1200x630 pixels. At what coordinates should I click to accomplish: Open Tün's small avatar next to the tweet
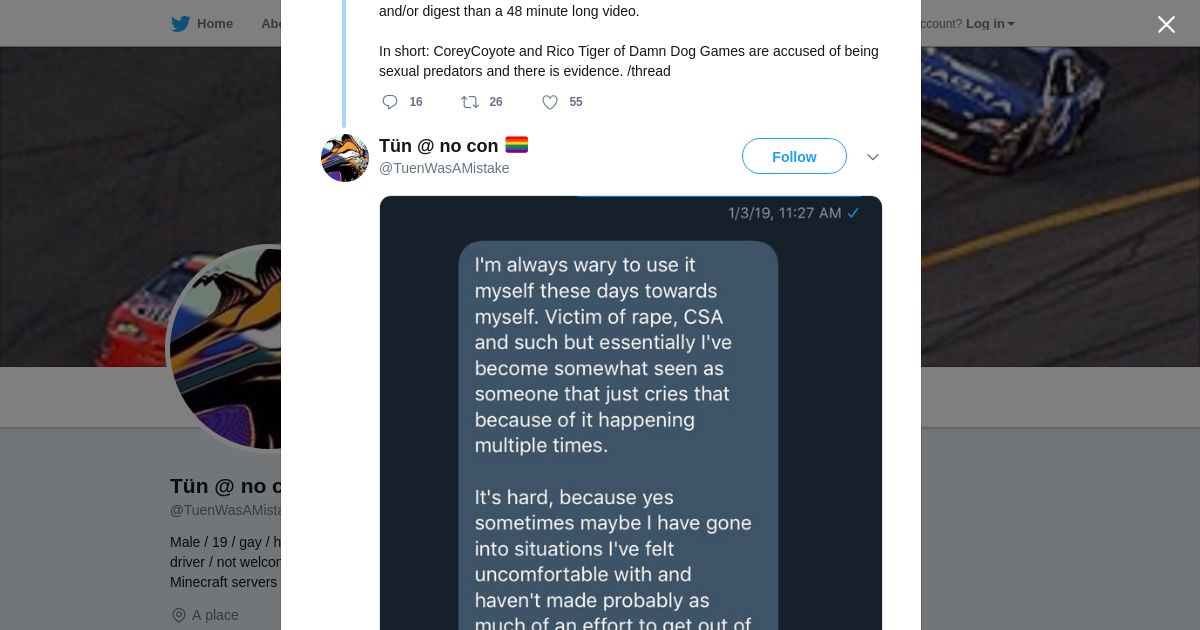click(x=345, y=158)
